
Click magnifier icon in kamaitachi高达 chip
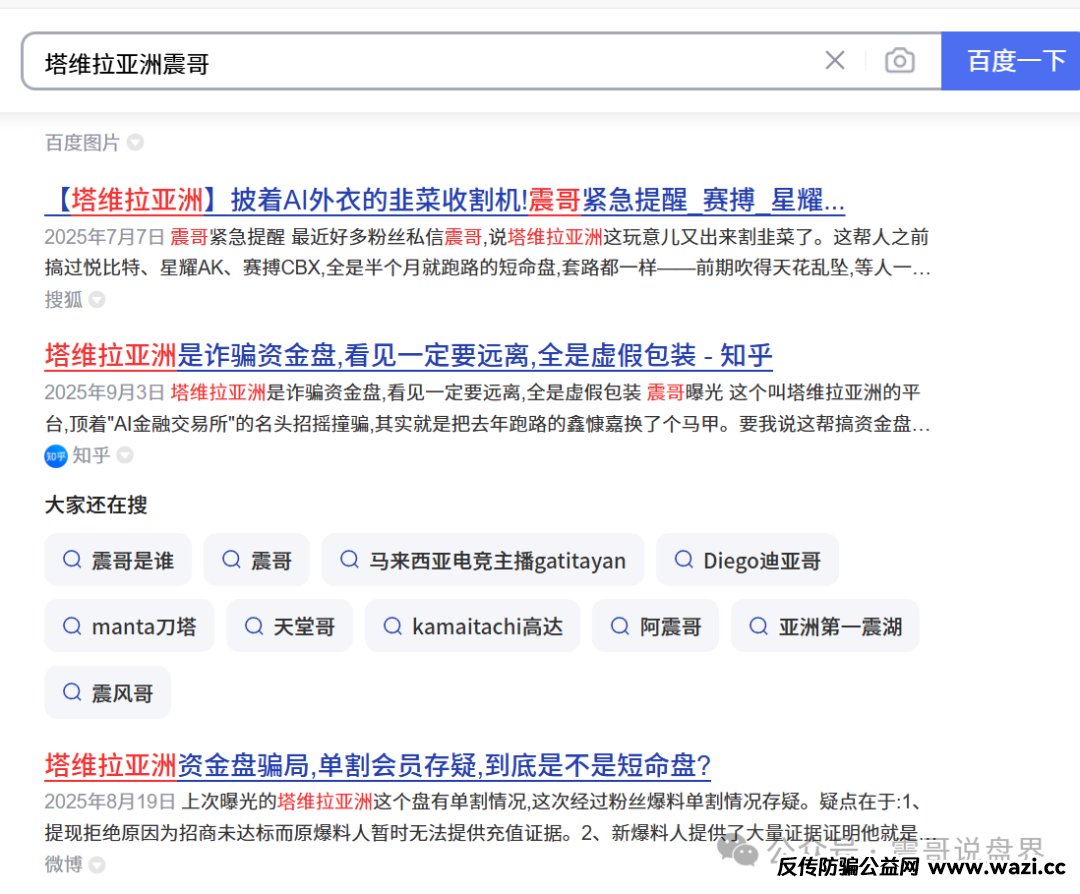392,626
